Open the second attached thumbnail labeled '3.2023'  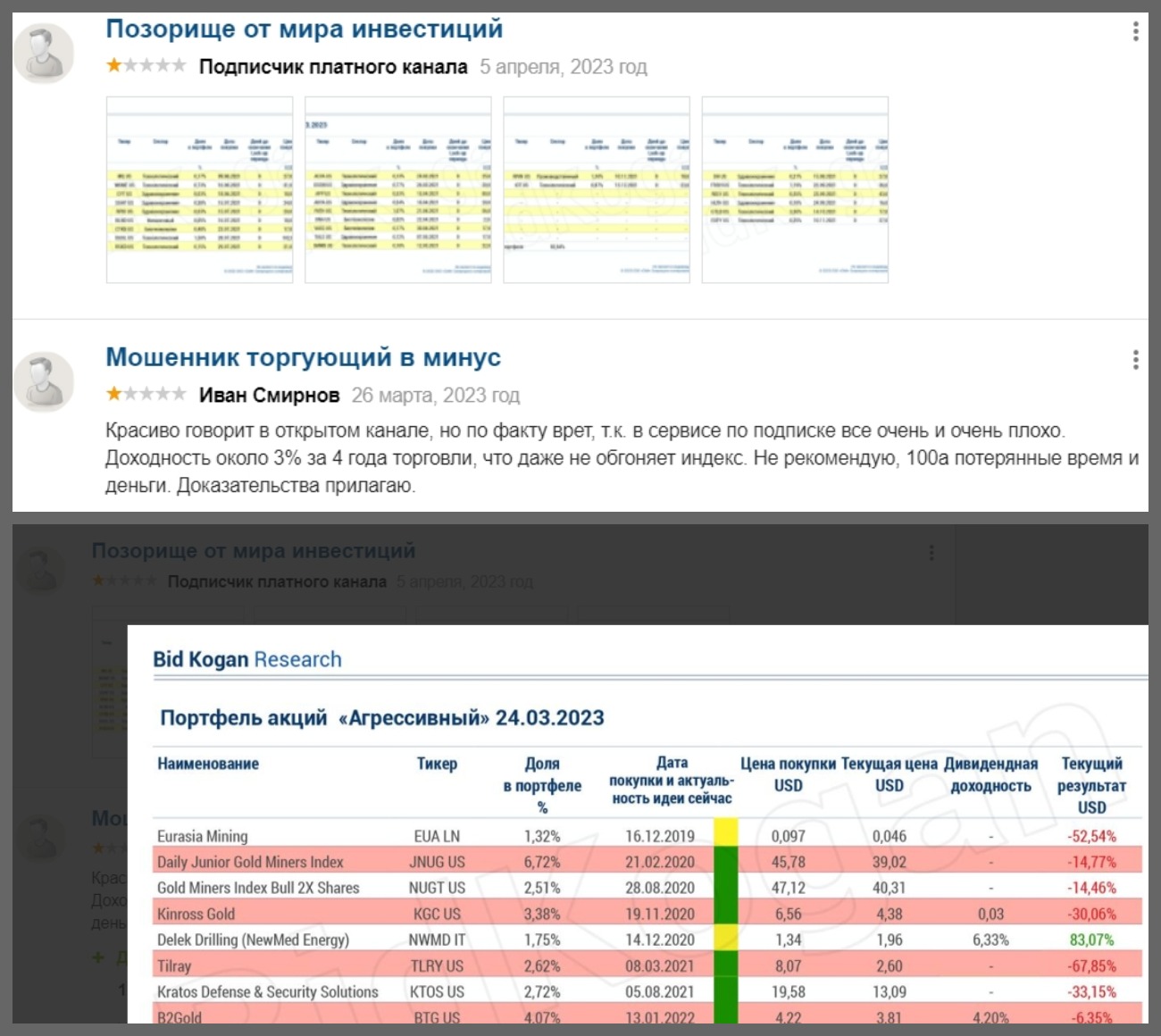(x=398, y=190)
